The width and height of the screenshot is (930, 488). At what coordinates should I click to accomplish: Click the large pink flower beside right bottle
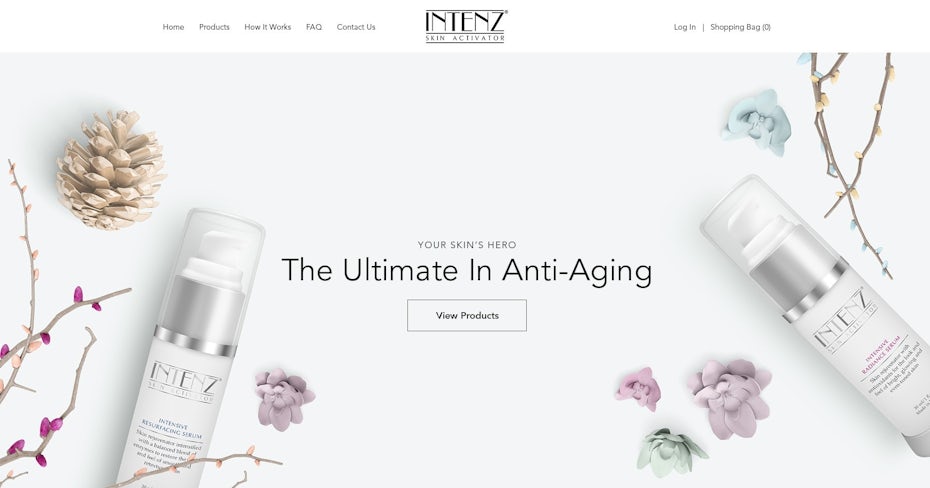[730, 397]
